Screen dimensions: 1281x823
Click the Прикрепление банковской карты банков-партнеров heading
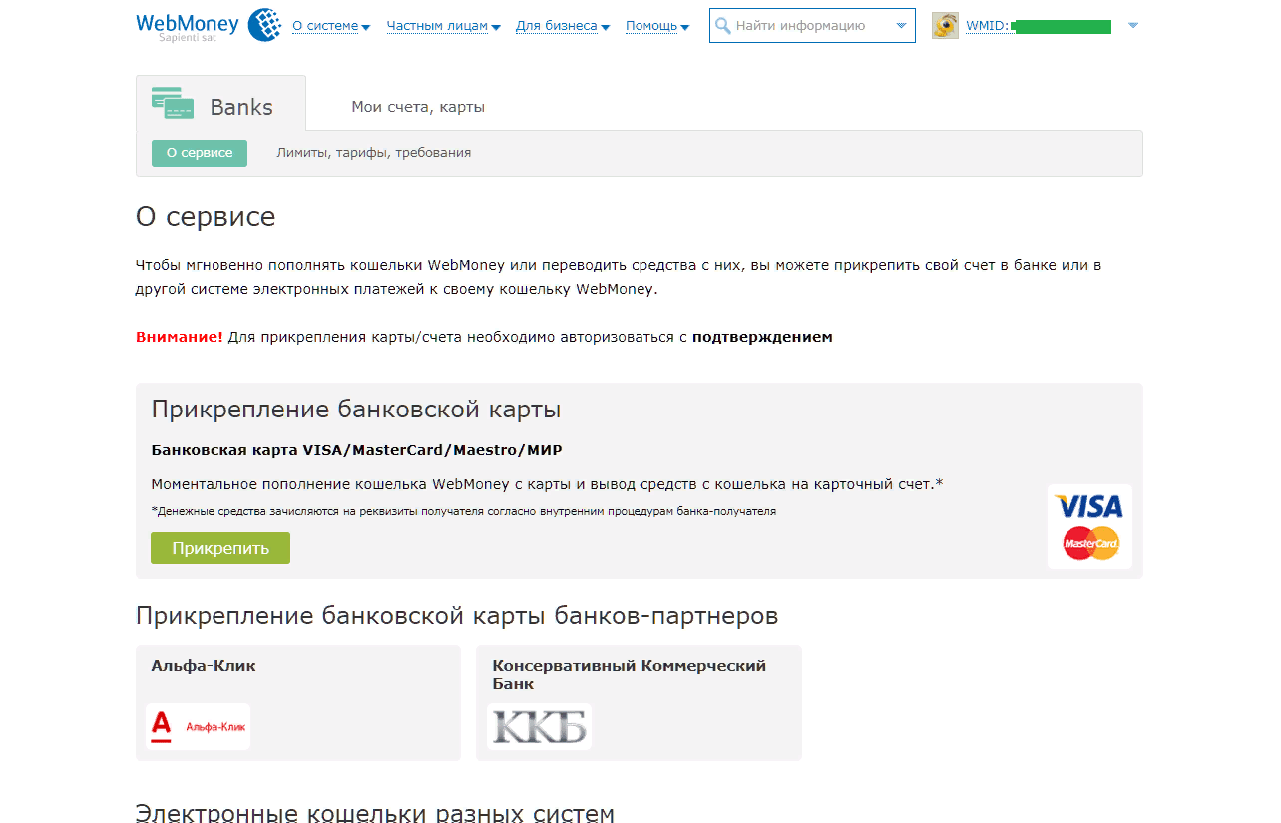click(457, 616)
